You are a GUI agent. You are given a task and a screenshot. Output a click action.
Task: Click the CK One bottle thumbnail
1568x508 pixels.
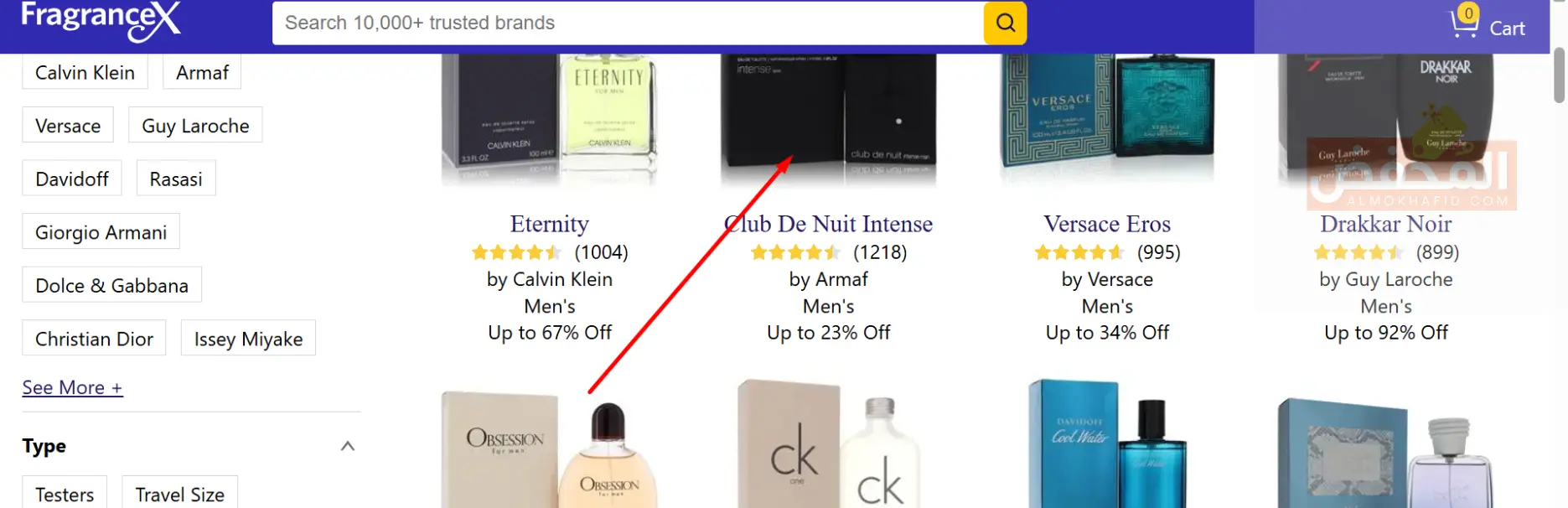coord(828,444)
